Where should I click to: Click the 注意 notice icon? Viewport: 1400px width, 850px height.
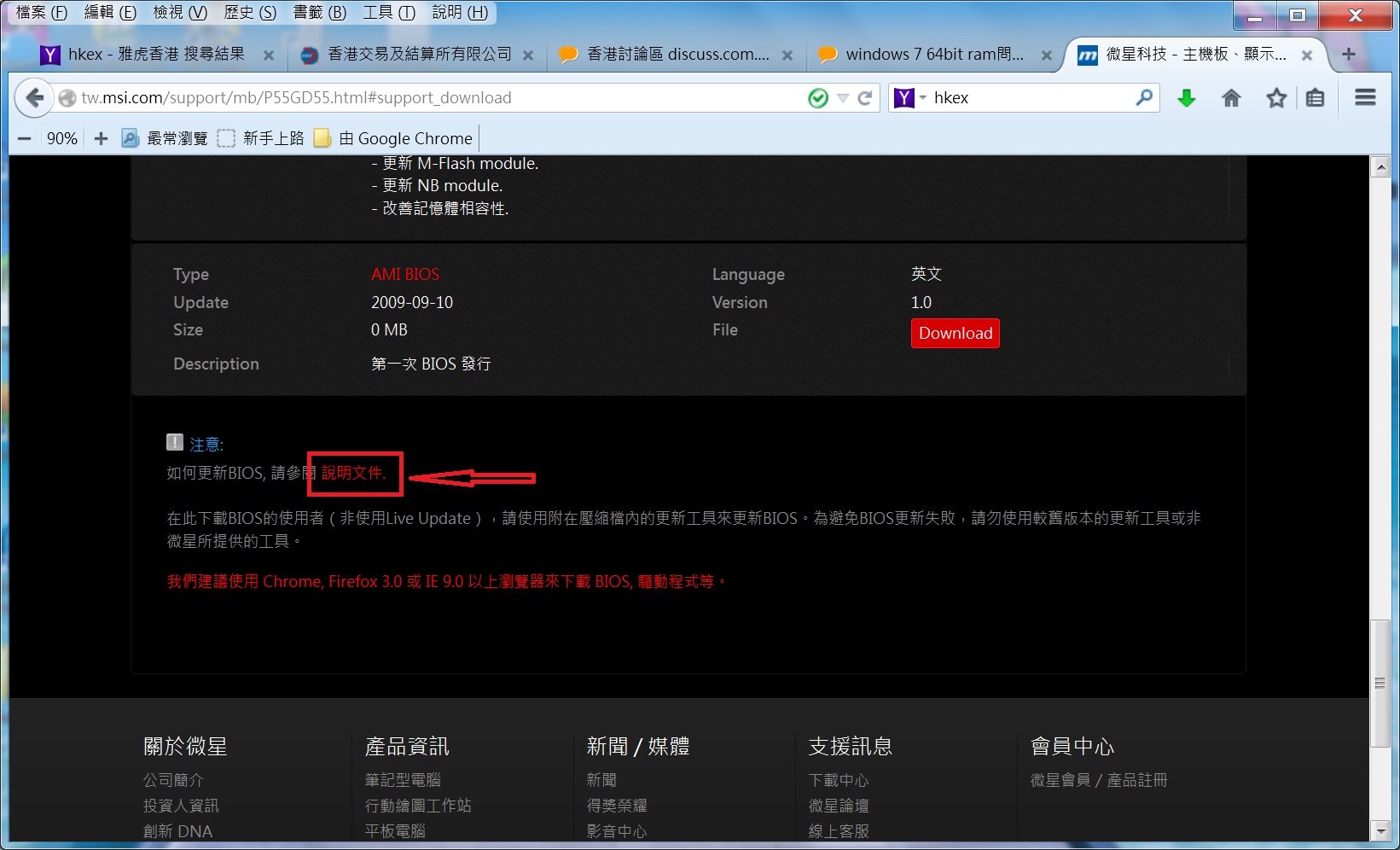175,442
